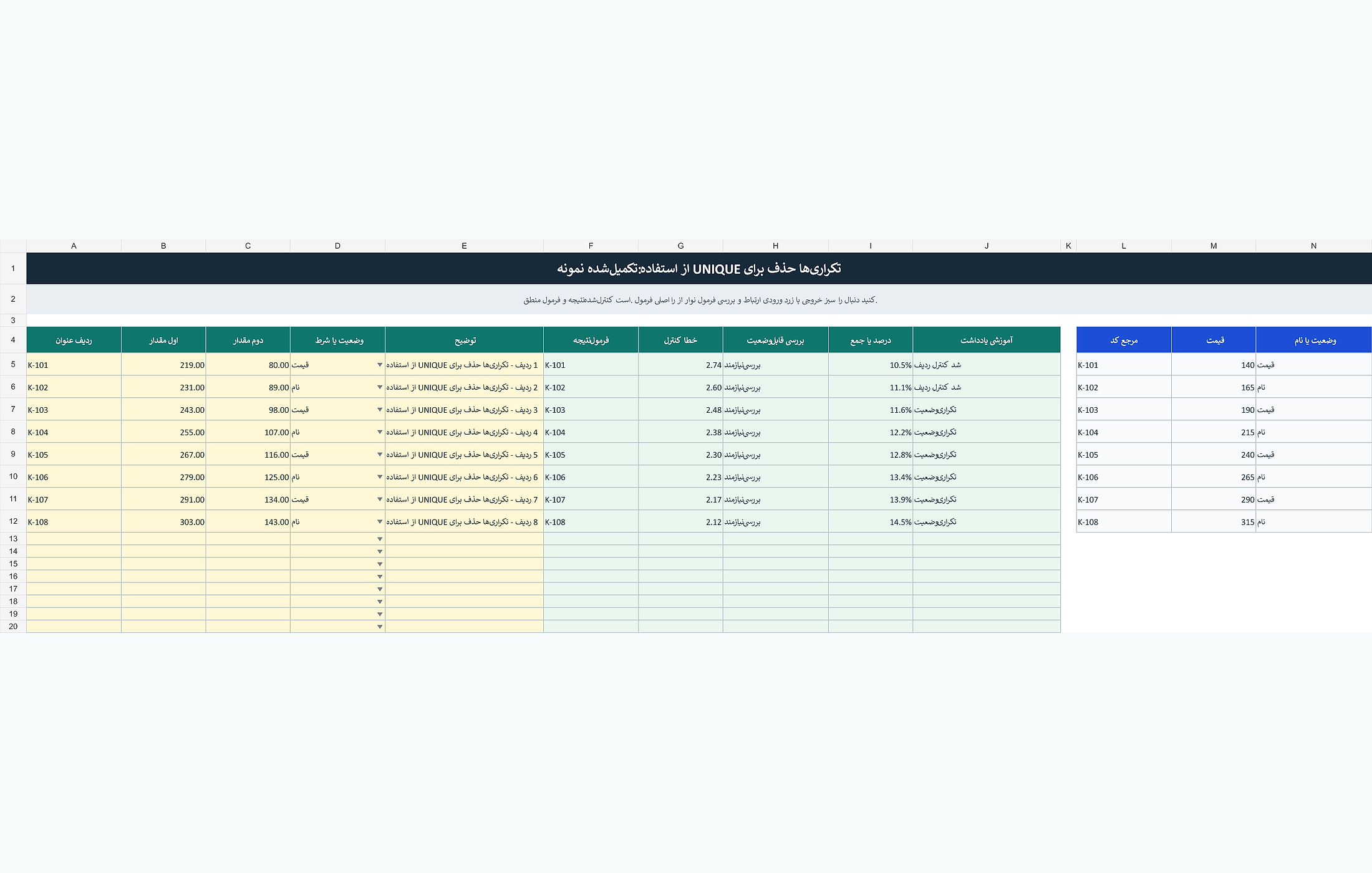
Task: Click the empty dropdown arrow in row 13
Action: coord(379,539)
